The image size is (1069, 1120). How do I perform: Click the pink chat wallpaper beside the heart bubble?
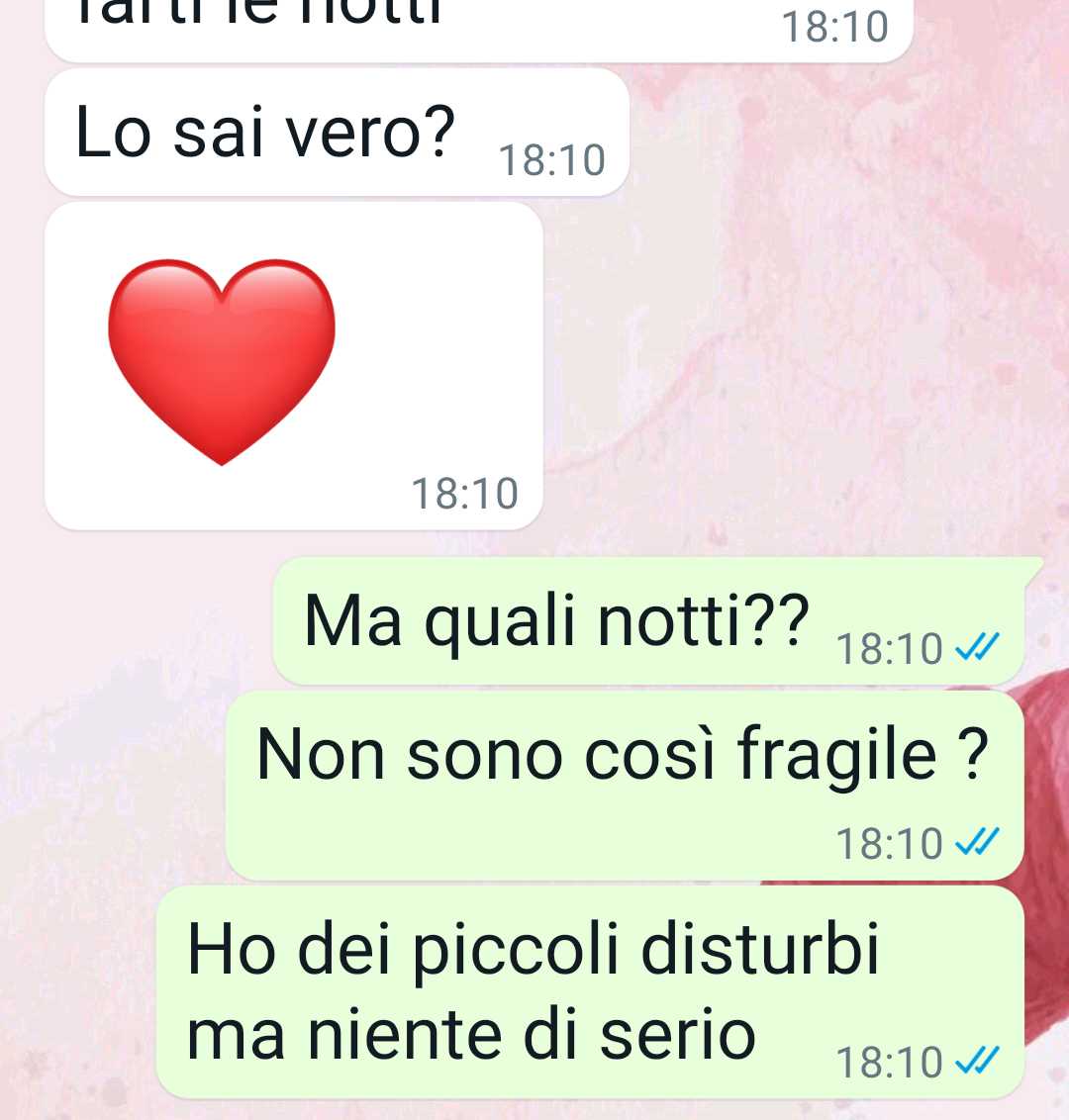786,357
